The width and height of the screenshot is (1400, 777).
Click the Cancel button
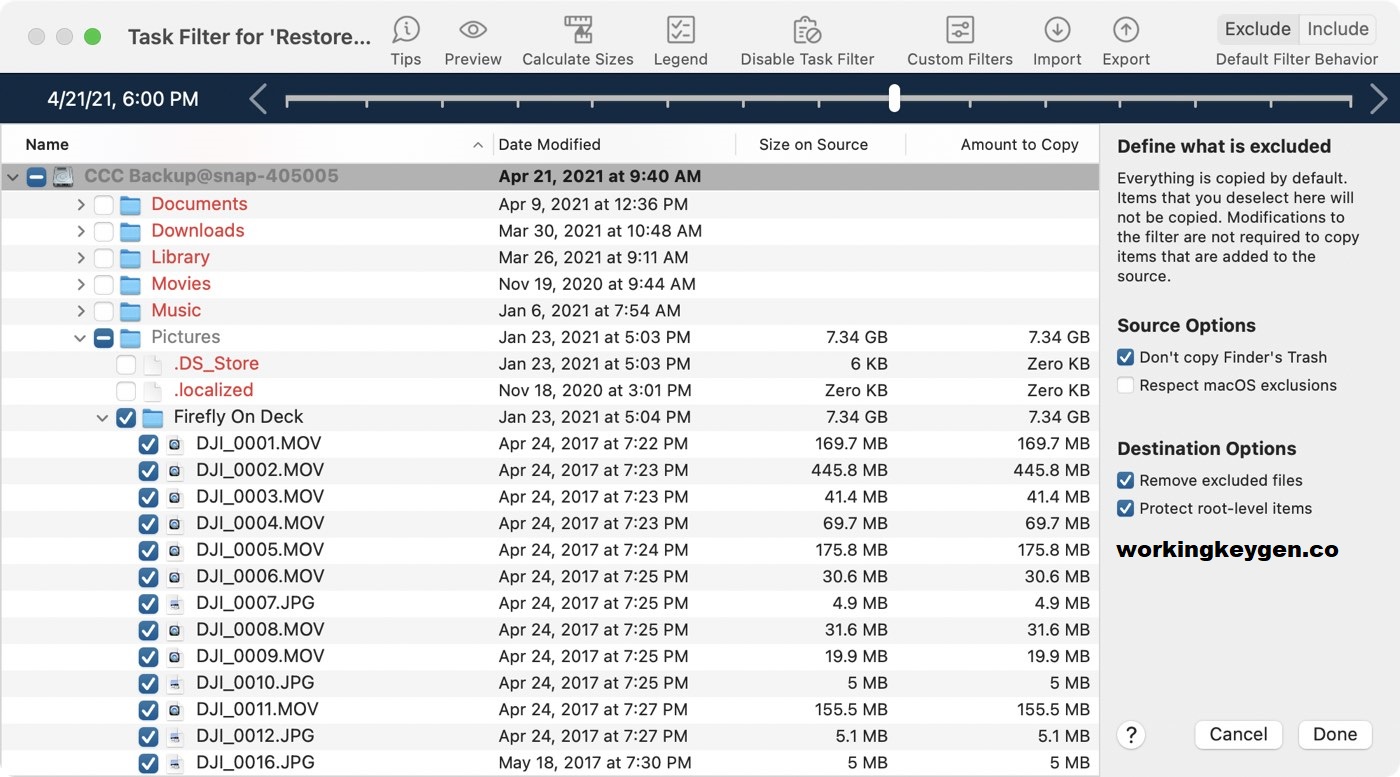pyautogui.click(x=1238, y=734)
